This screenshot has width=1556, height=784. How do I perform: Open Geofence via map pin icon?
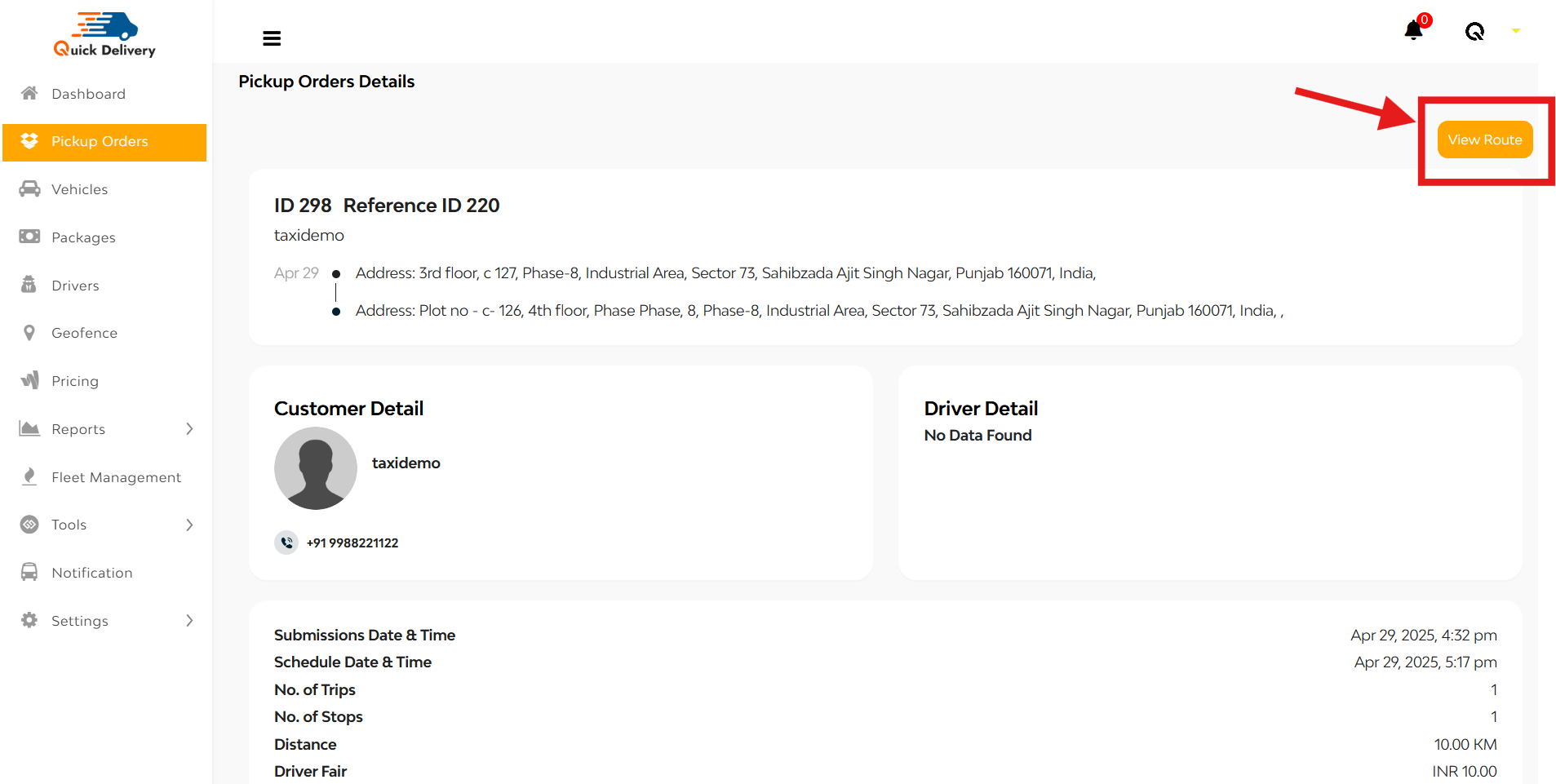29,333
